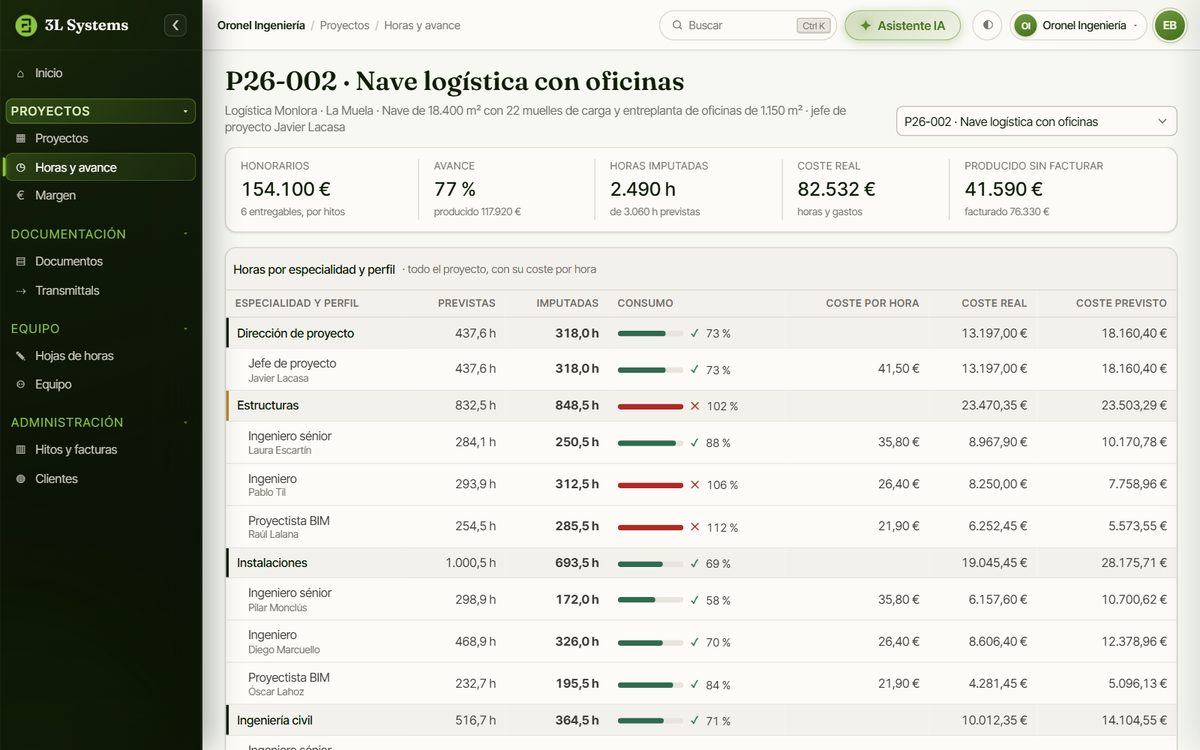The height and width of the screenshot is (750, 1200).
Task: Click the checkmark on Óscar Lahoz's row
Action: (x=695, y=685)
